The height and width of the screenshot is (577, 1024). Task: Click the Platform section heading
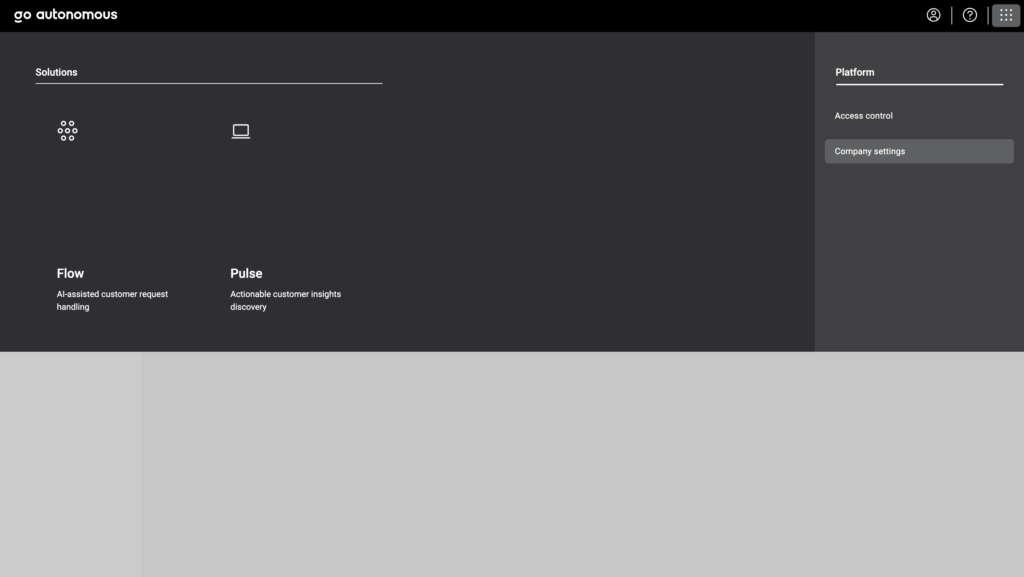tap(855, 72)
